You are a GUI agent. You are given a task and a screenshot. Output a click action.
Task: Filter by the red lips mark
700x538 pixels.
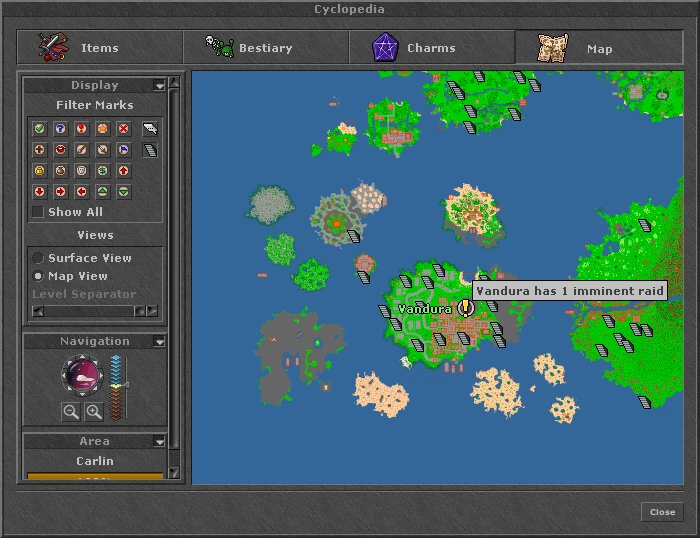(x=60, y=150)
